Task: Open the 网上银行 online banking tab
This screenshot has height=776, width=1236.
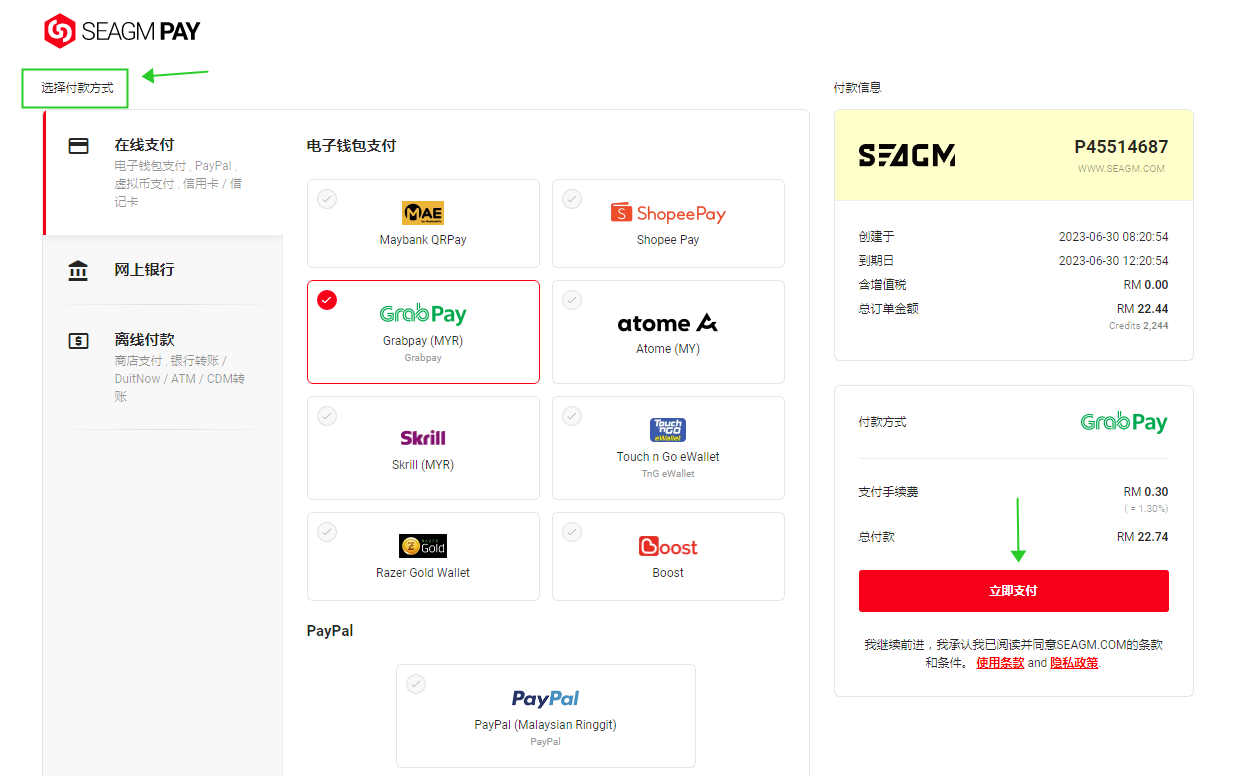Action: [163, 270]
